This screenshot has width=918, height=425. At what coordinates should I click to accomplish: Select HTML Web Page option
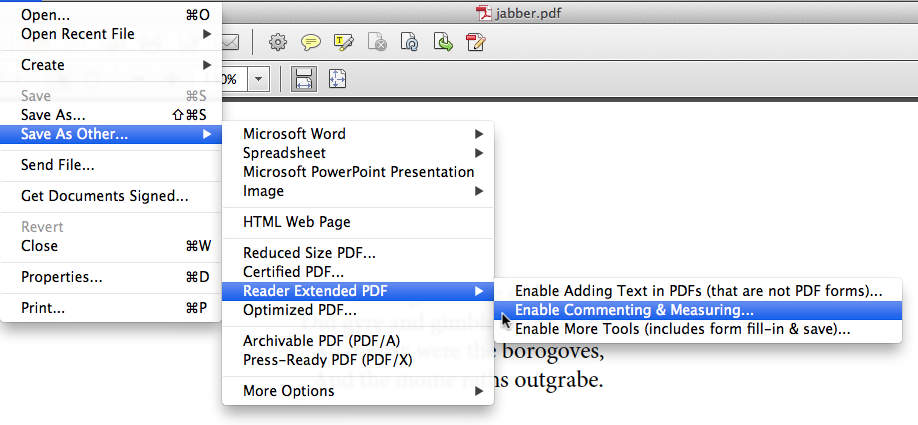pyautogui.click(x=358, y=222)
